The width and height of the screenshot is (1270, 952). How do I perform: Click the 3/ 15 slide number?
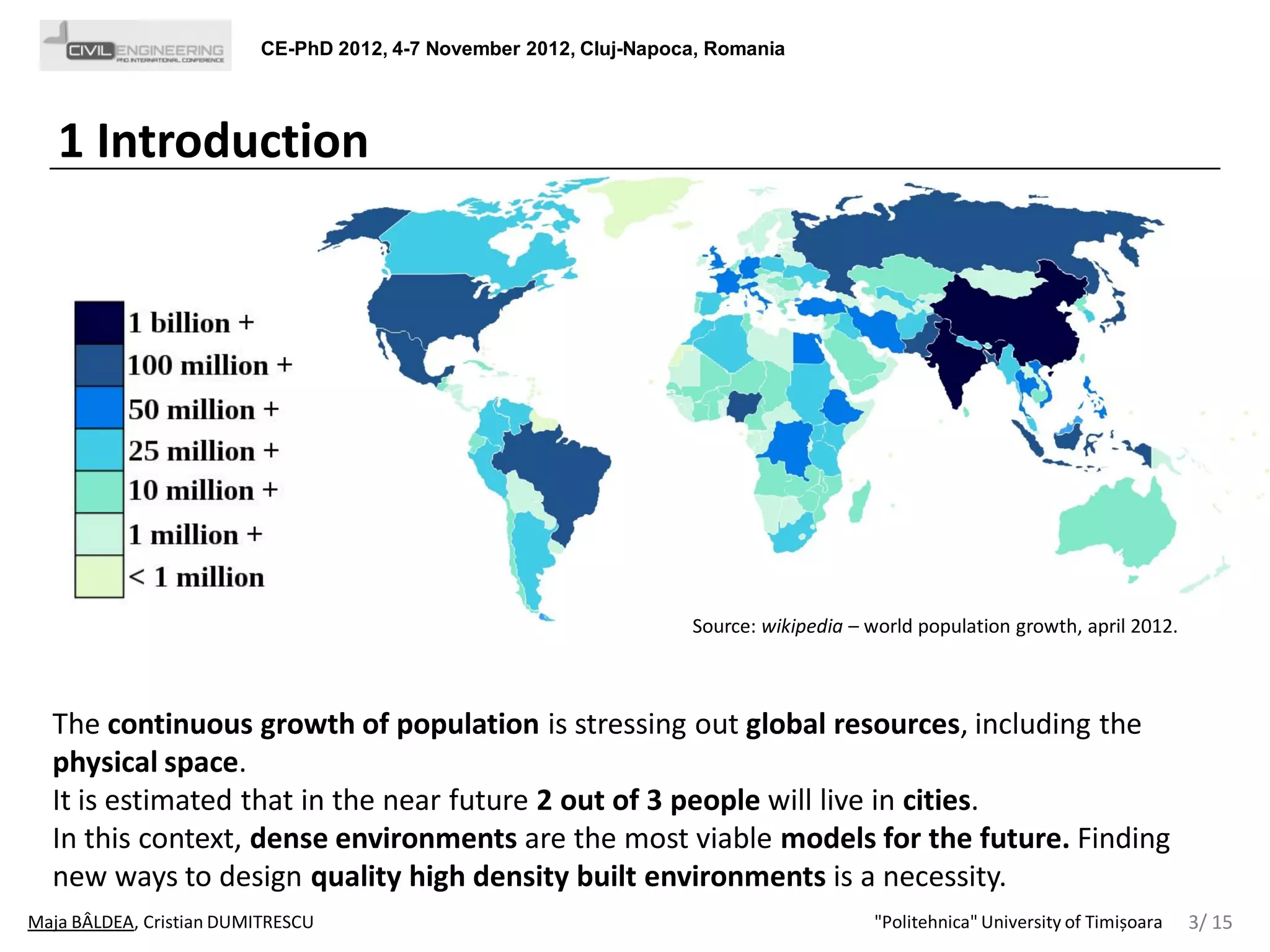coord(1210,922)
